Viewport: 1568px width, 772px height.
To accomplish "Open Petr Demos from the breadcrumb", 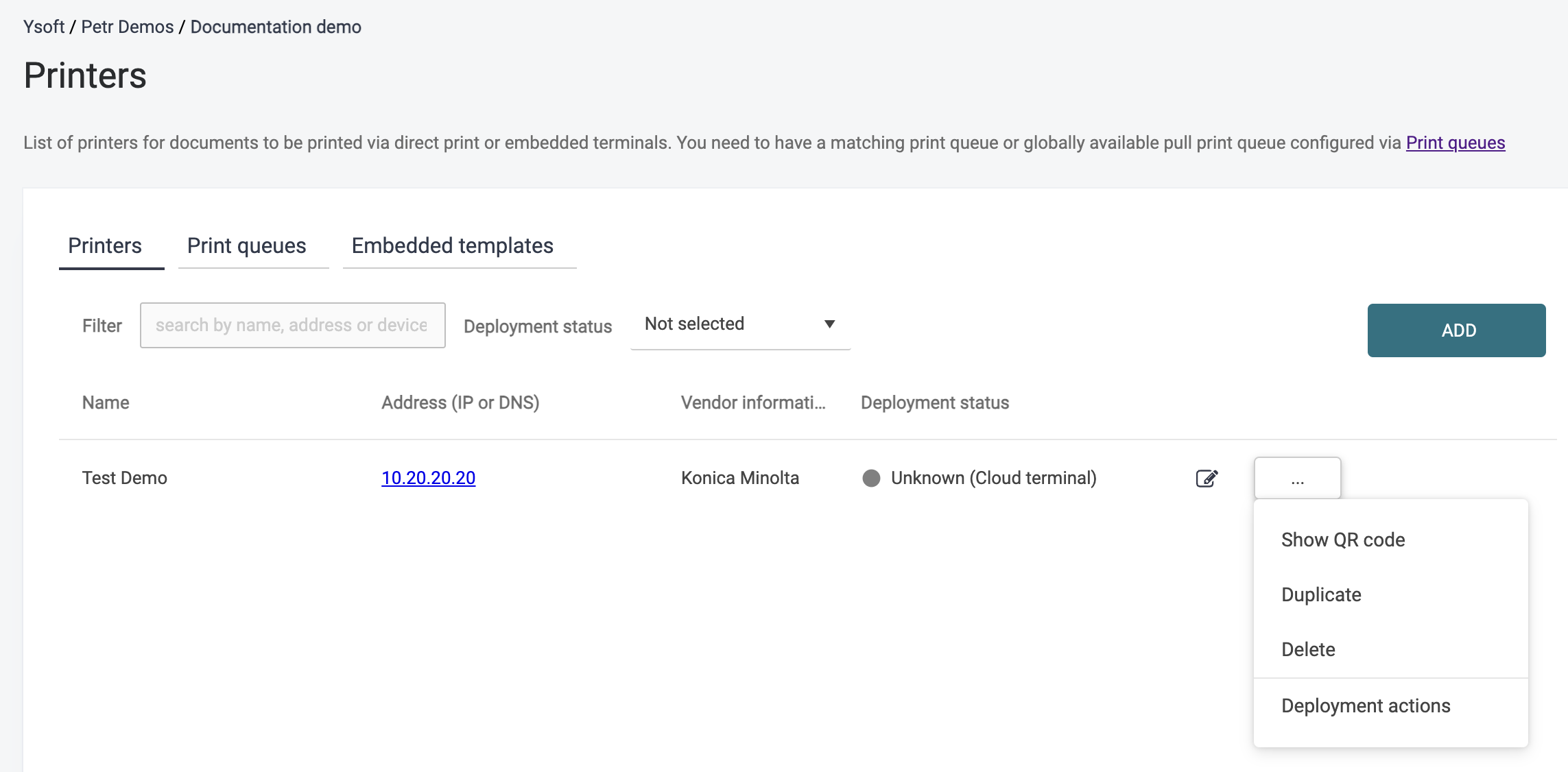I will [126, 27].
